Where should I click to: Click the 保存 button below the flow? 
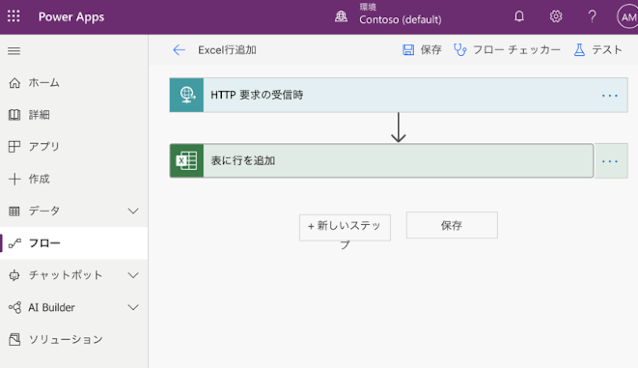(x=452, y=225)
